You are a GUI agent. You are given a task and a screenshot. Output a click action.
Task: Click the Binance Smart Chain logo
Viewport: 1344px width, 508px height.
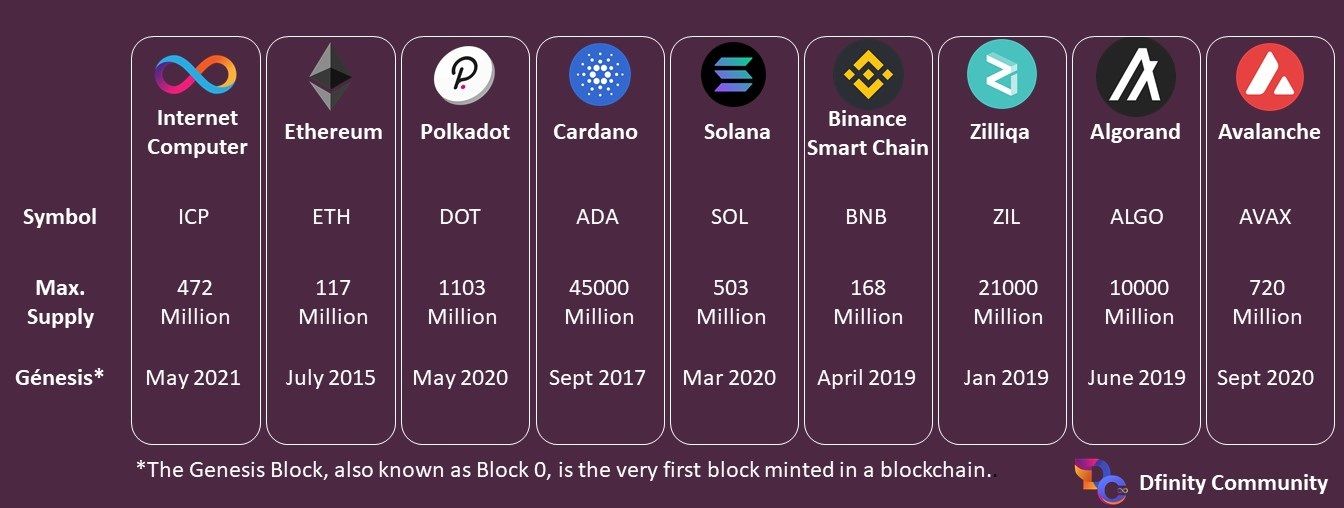point(868,75)
